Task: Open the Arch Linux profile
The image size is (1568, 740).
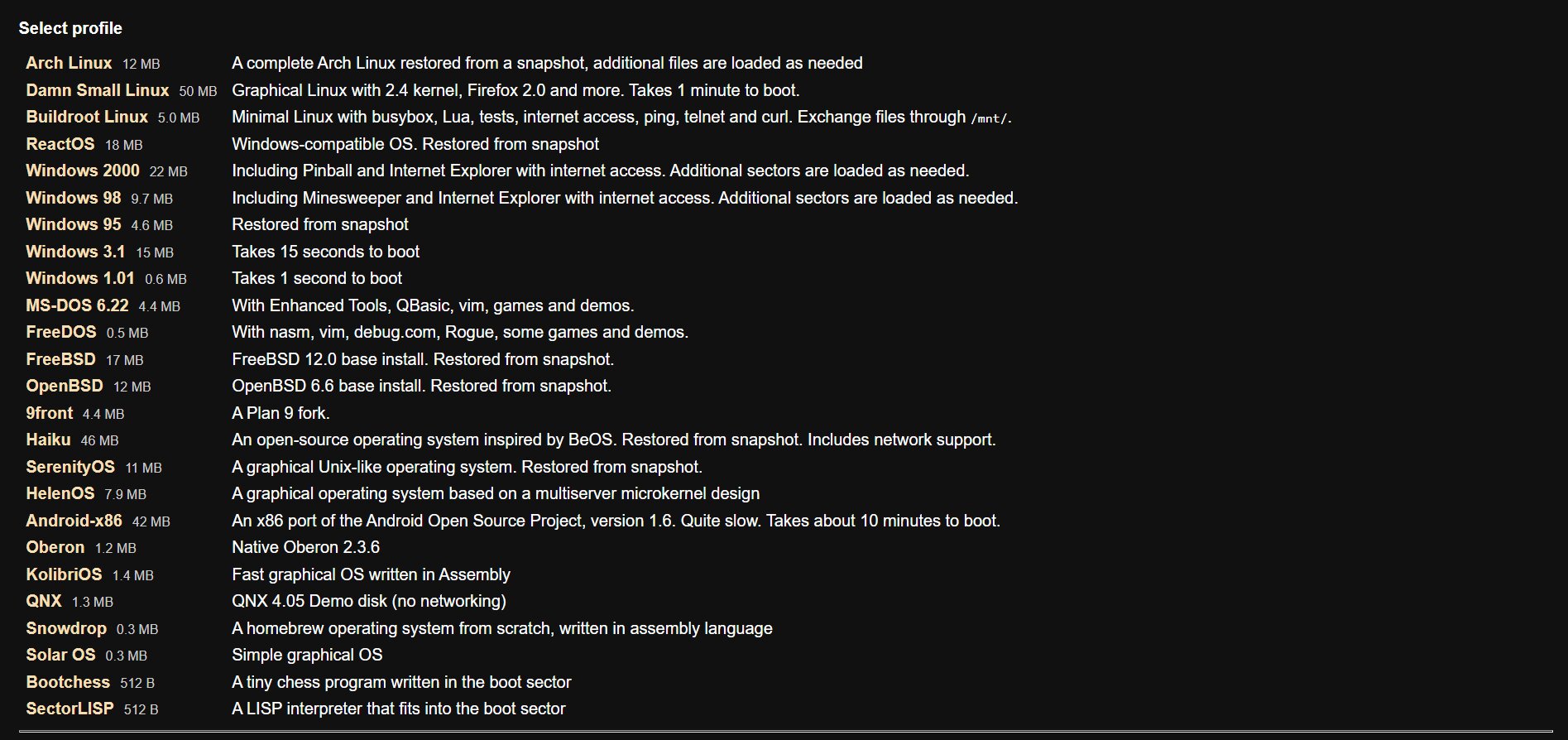Action: pyautogui.click(x=69, y=63)
